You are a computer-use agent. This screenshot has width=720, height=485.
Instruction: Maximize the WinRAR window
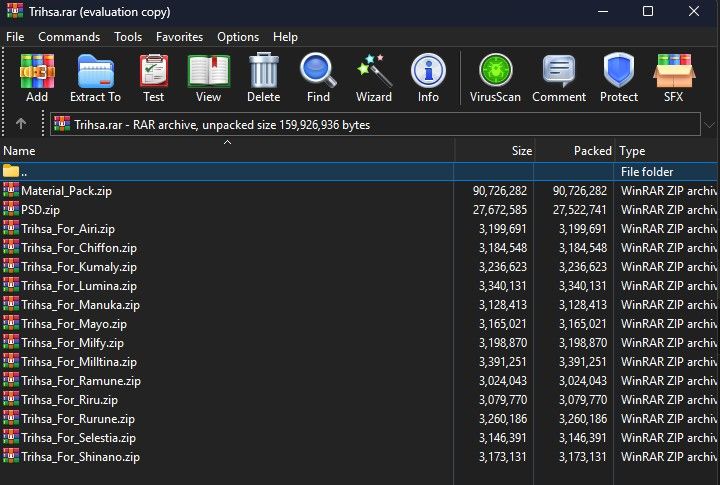648,11
